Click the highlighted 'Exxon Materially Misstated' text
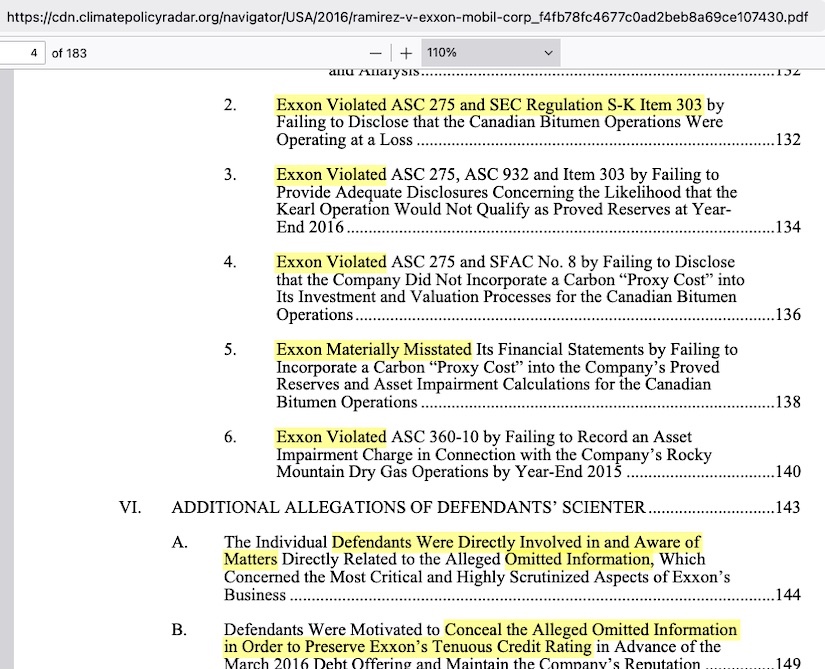Screen dimensions: 825x669 point(373,350)
